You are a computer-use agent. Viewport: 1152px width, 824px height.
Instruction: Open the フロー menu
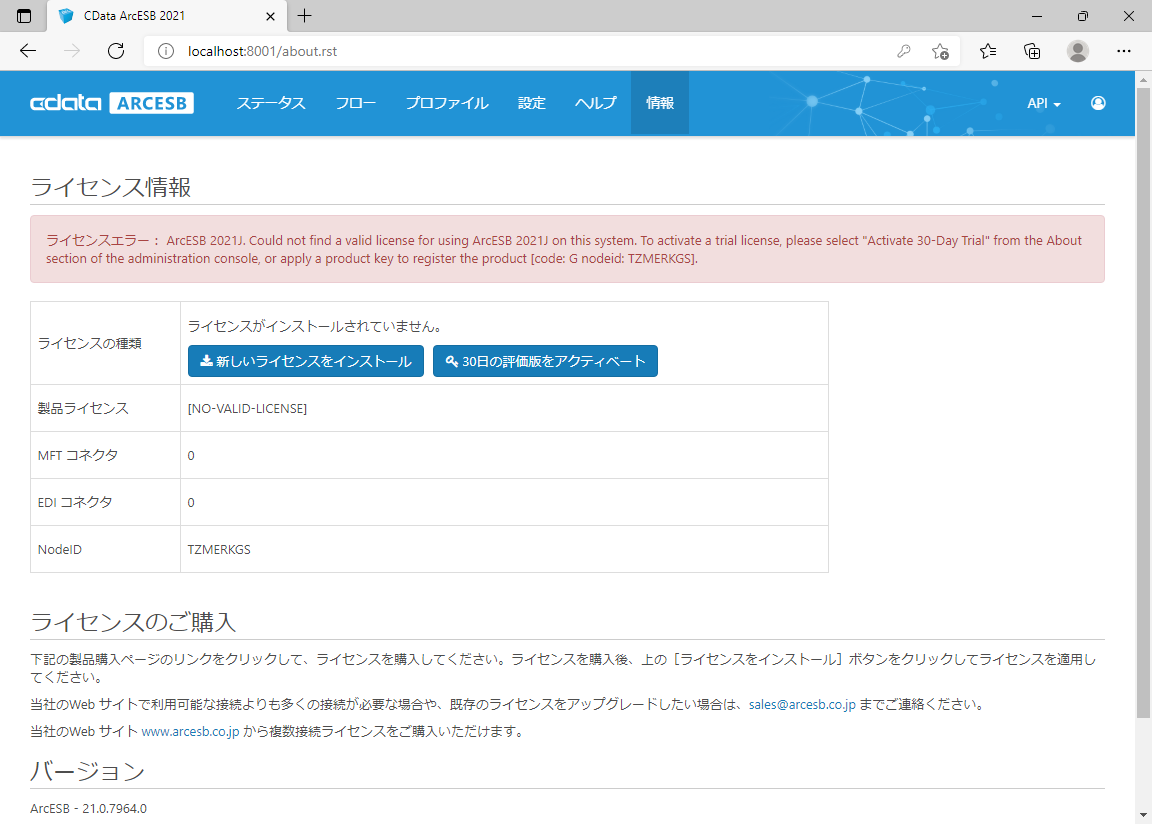[356, 103]
